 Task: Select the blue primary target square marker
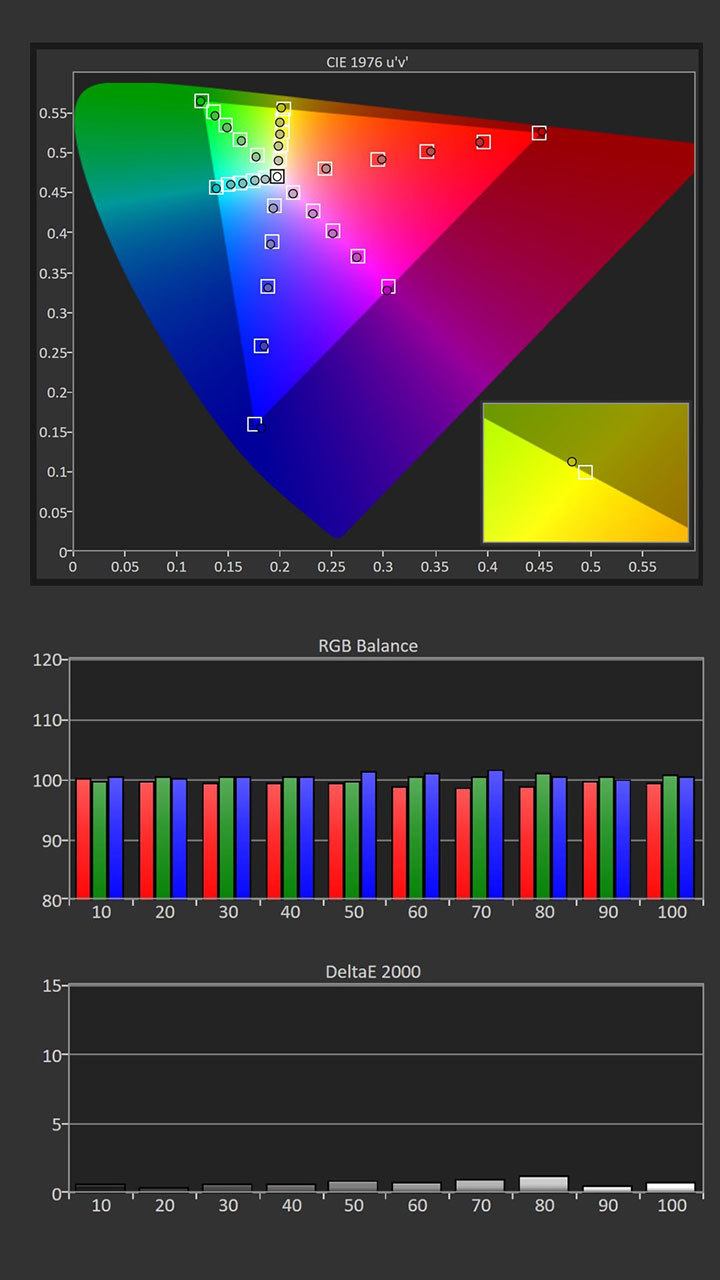point(254,424)
